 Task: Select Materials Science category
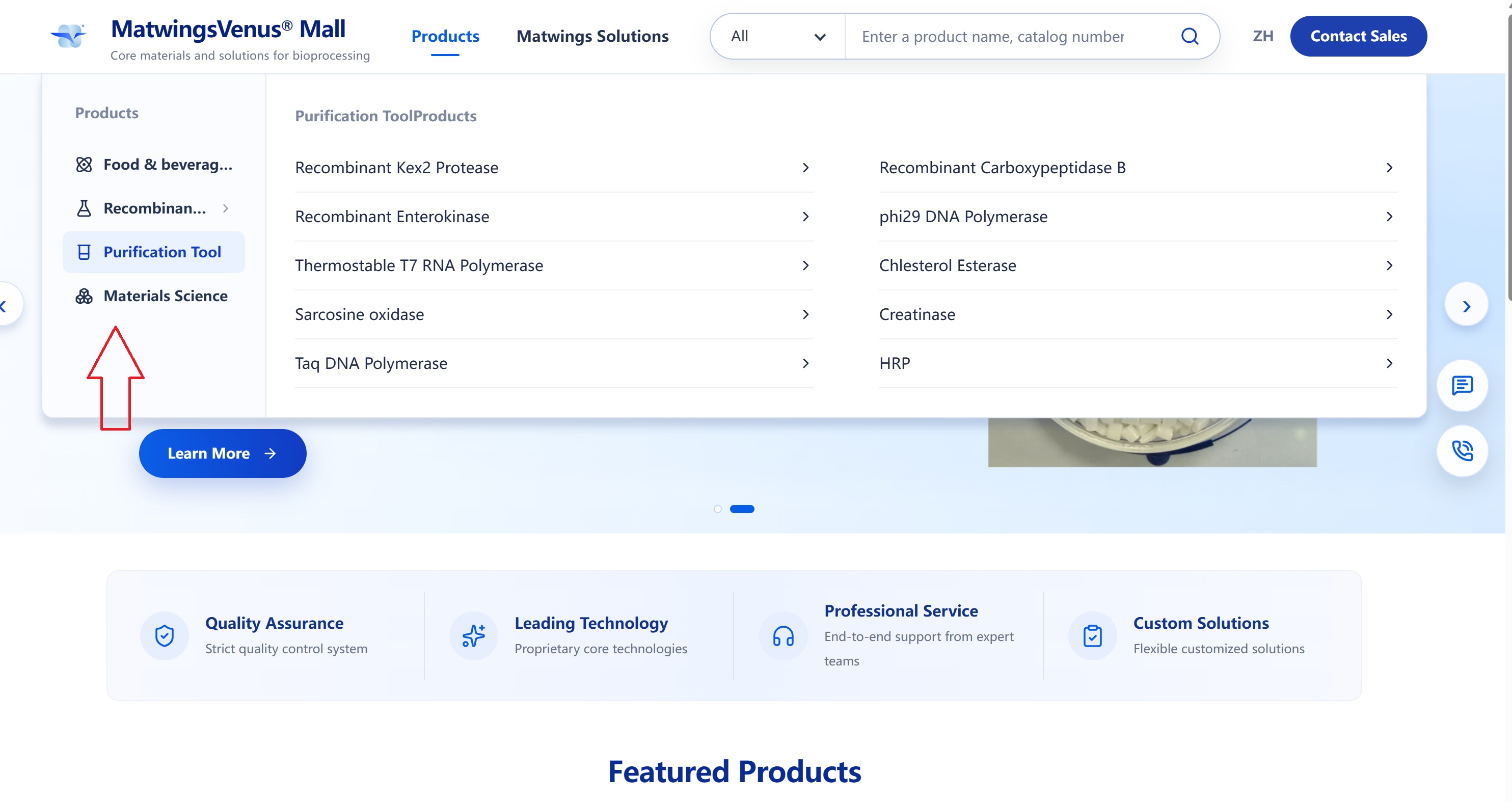click(x=154, y=296)
